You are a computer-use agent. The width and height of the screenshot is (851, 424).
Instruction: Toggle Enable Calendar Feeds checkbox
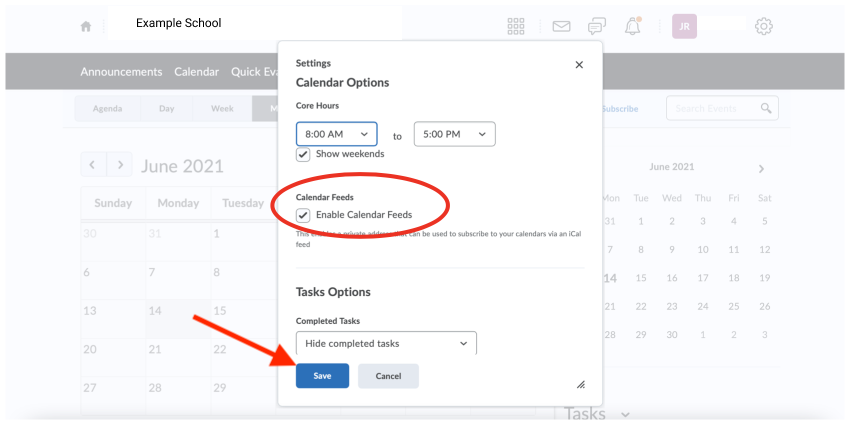(x=303, y=215)
